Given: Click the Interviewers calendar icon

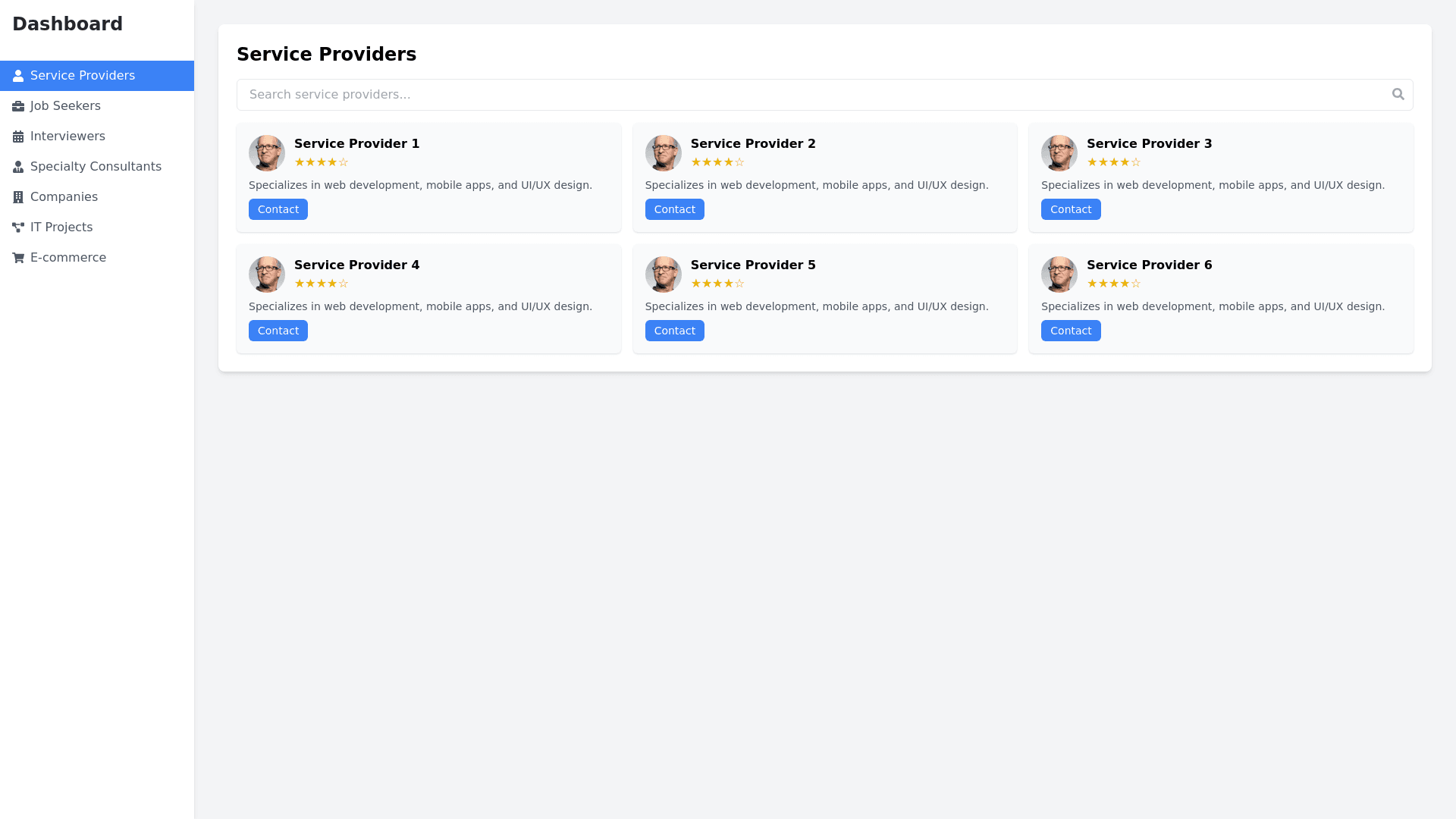Looking at the screenshot, I should 18,136.
